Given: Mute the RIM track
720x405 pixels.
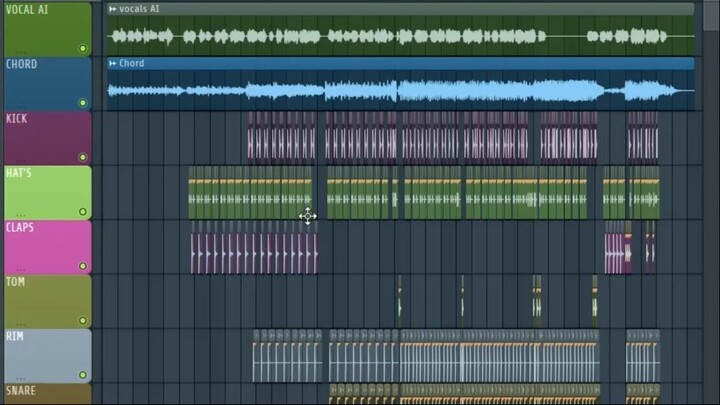Looking at the screenshot, I should 83,375.
